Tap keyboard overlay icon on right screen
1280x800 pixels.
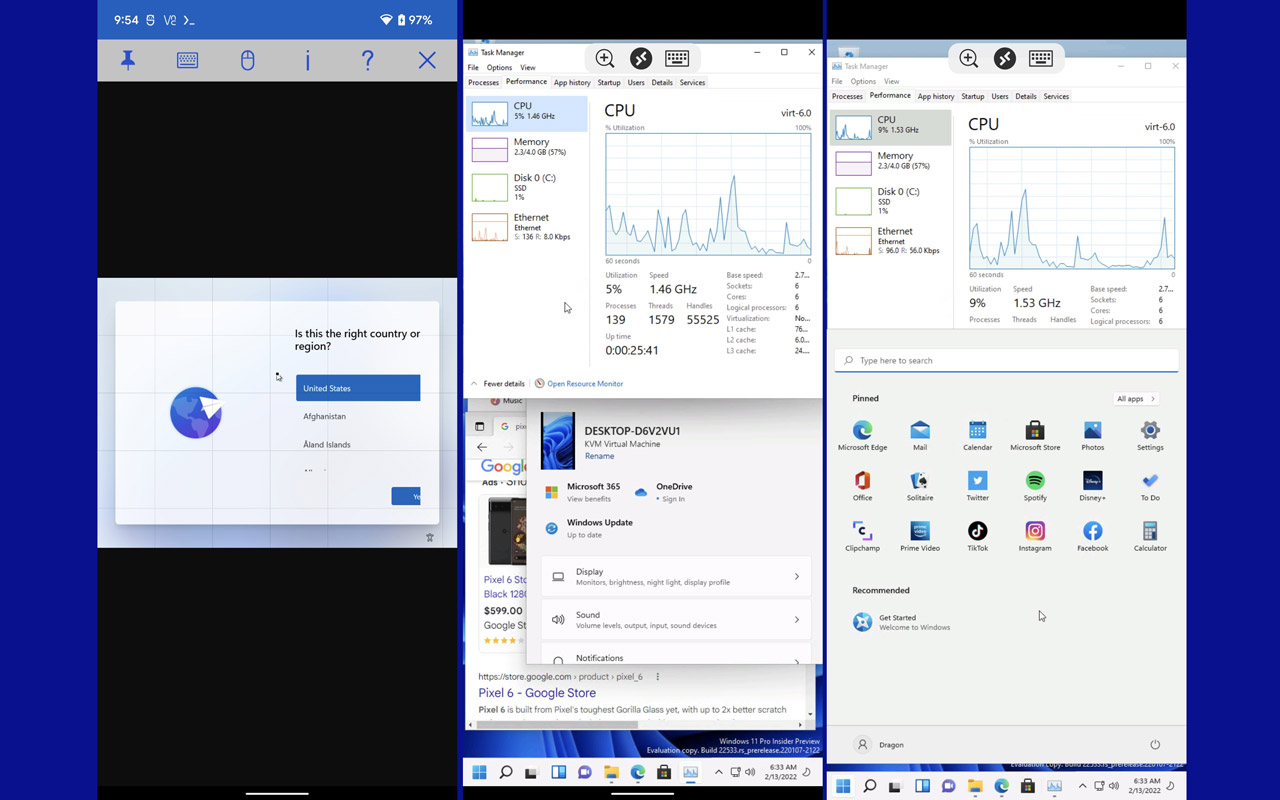pyautogui.click(x=1041, y=58)
